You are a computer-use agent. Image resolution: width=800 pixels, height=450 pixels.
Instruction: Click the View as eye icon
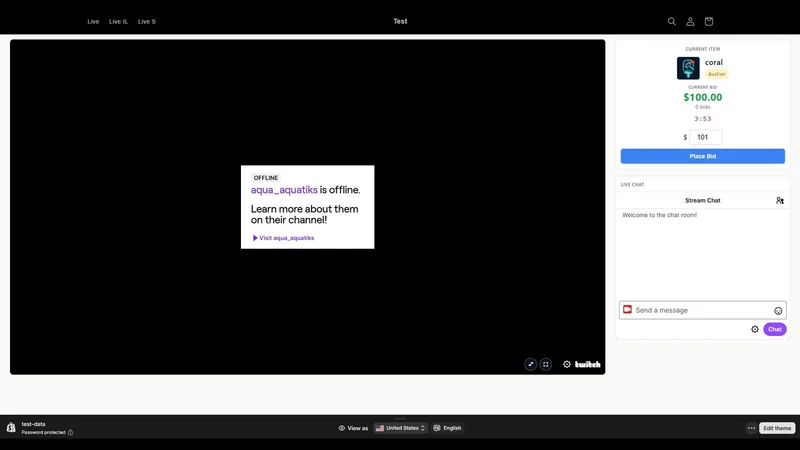(341, 428)
